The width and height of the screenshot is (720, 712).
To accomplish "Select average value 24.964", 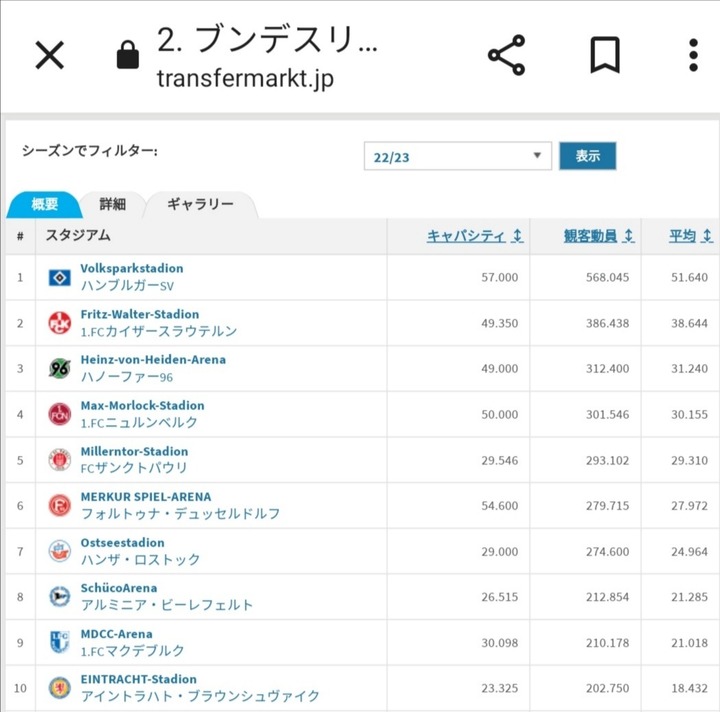I will [689, 552].
